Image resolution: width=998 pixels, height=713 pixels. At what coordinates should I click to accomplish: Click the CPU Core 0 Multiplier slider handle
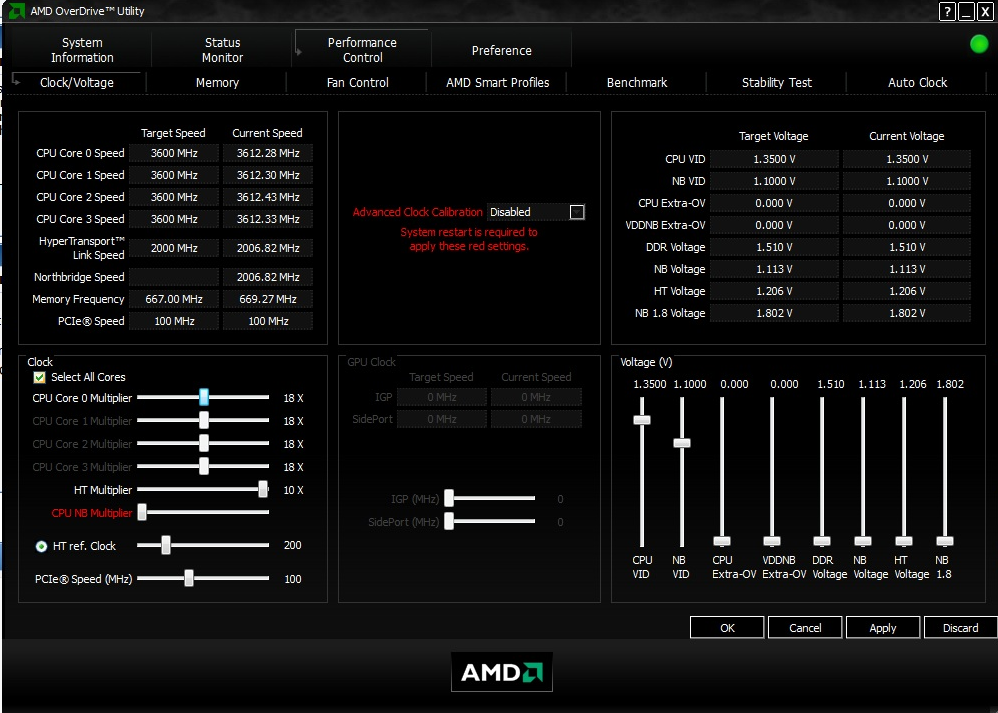[204, 397]
